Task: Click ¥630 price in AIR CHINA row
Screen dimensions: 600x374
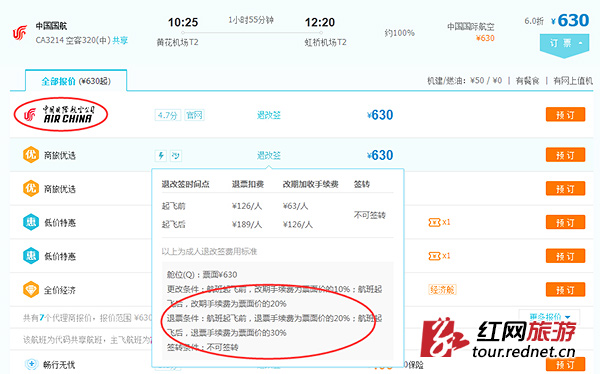Action: point(380,115)
